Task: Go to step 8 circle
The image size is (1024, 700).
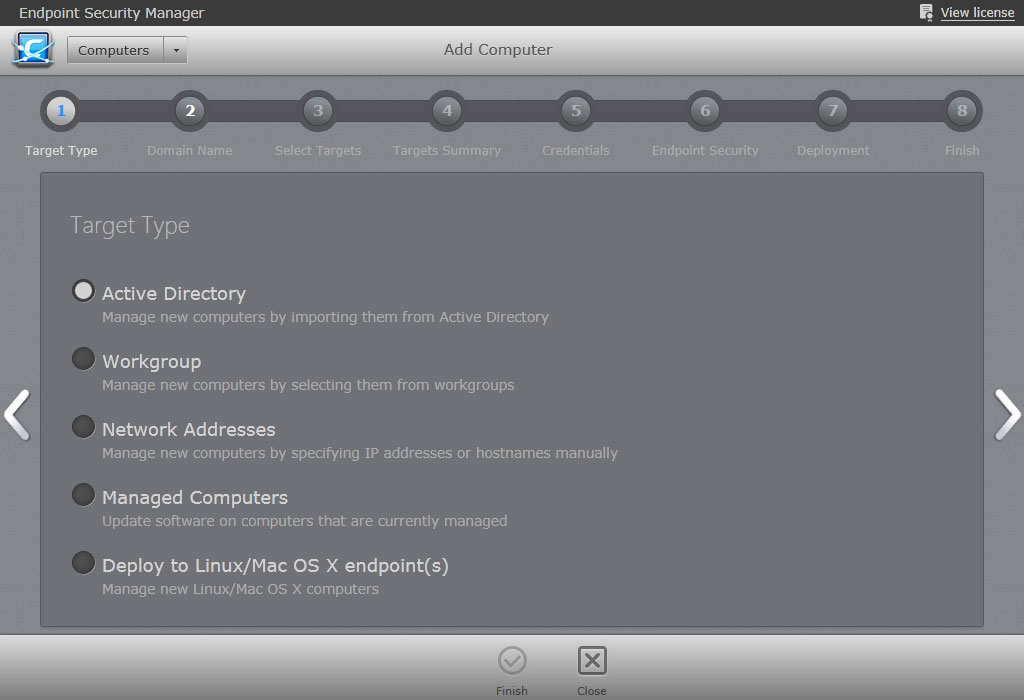Action: pyautogui.click(x=962, y=110)
